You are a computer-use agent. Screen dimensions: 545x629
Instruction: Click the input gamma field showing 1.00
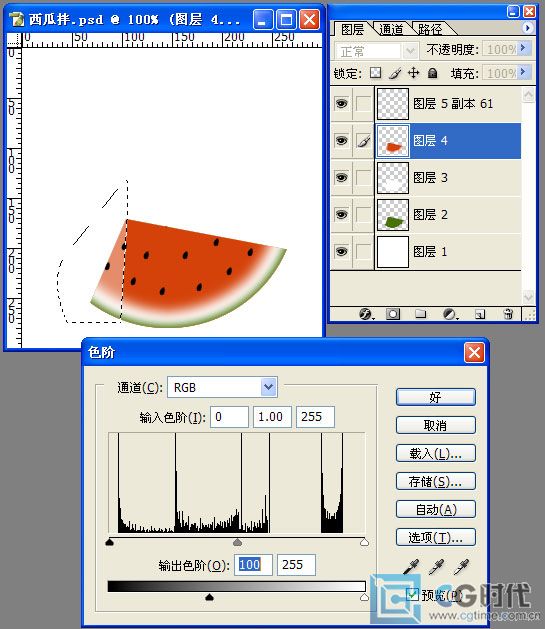pos(272,417)
